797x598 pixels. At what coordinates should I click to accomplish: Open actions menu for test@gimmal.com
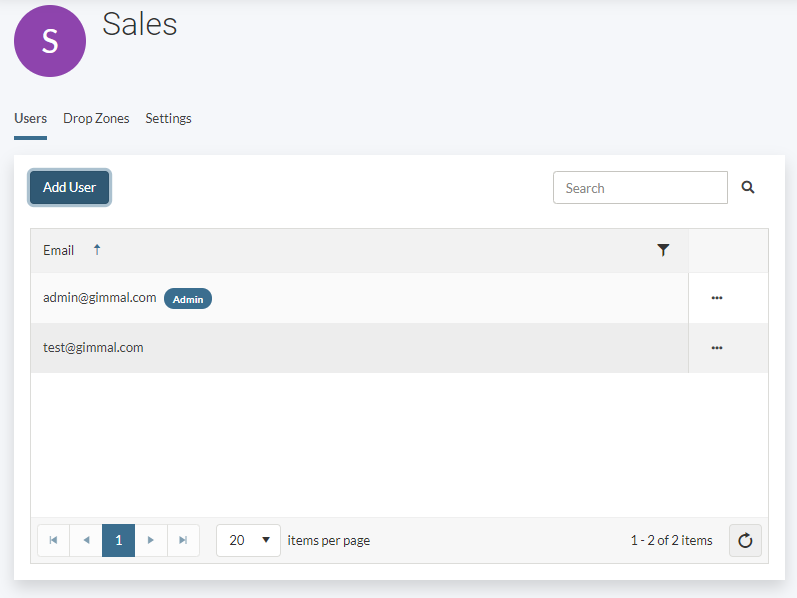click(x=716, y=348)
